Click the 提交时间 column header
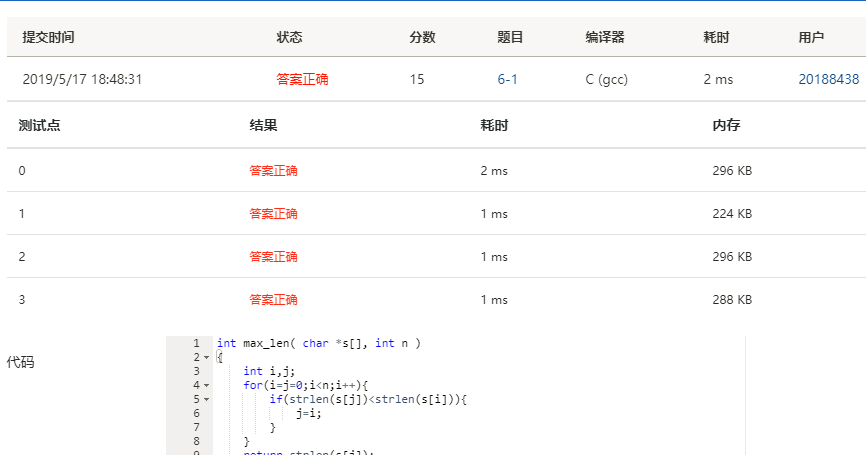866x455 pixels. point(48,38)
